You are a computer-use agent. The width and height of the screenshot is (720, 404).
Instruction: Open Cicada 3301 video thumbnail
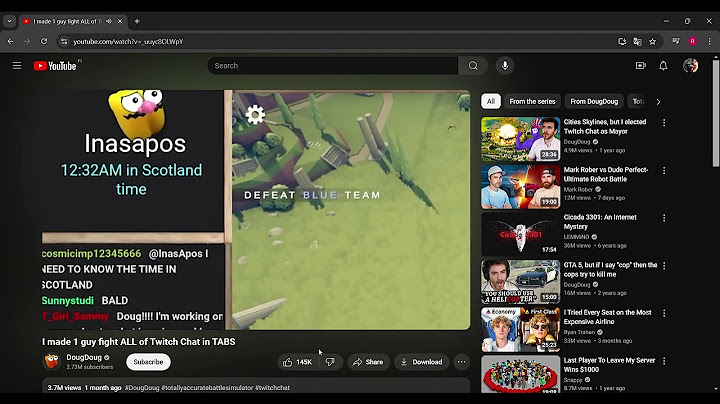coord(521,234)
